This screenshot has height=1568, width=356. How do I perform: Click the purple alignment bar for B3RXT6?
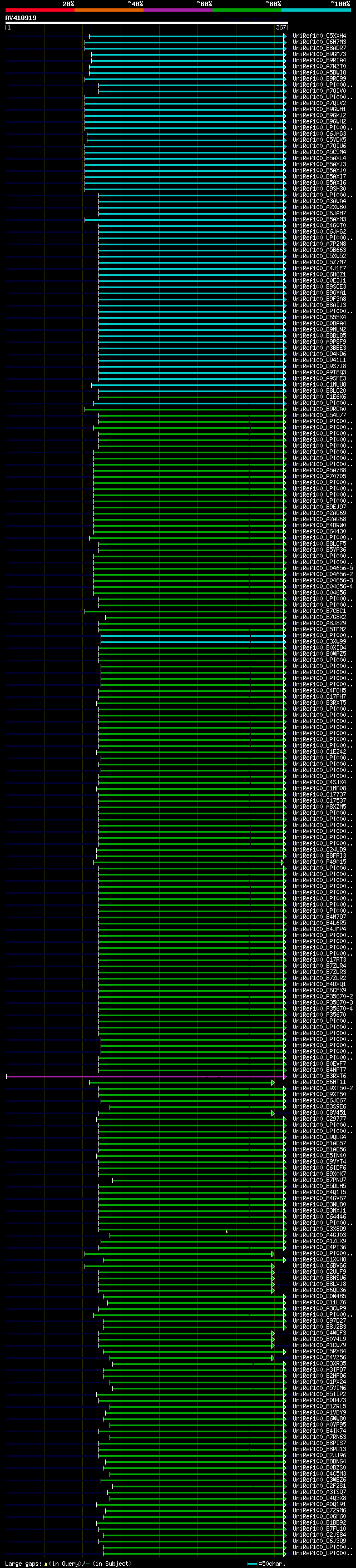pyautogui.click(x=145, y=1076)
